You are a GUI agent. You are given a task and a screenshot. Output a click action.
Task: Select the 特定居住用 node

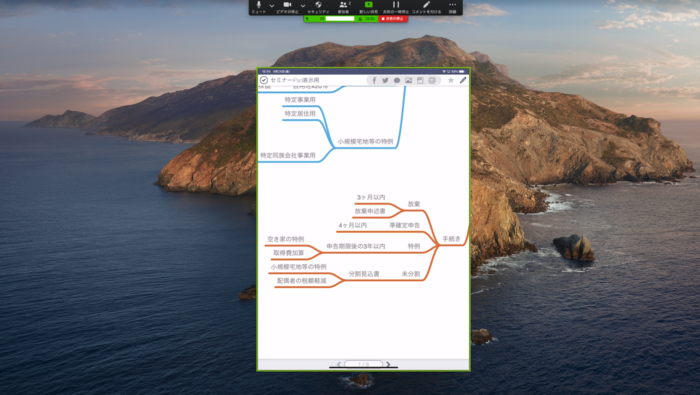coord(300,114)
